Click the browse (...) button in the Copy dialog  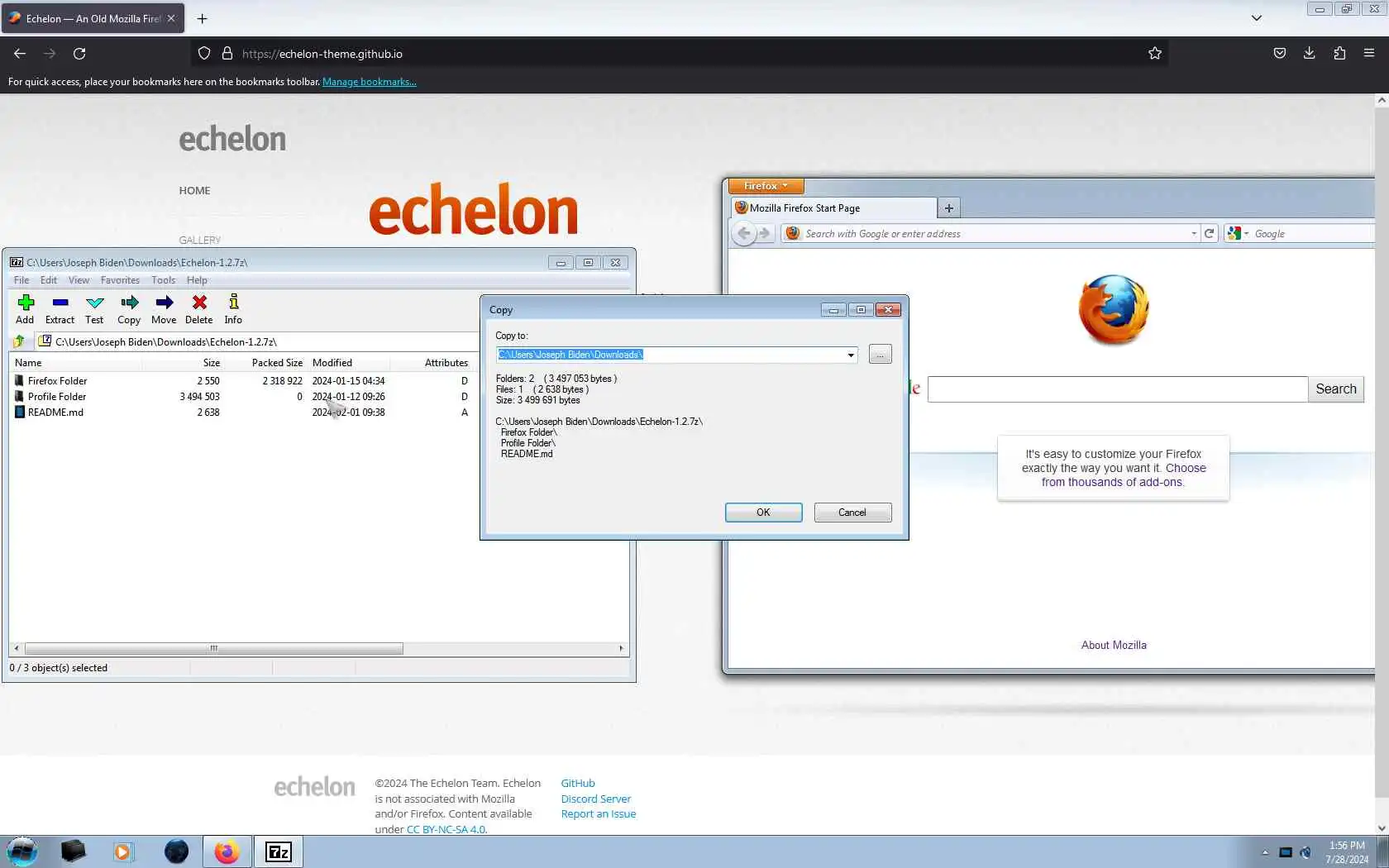click(881, 355)
